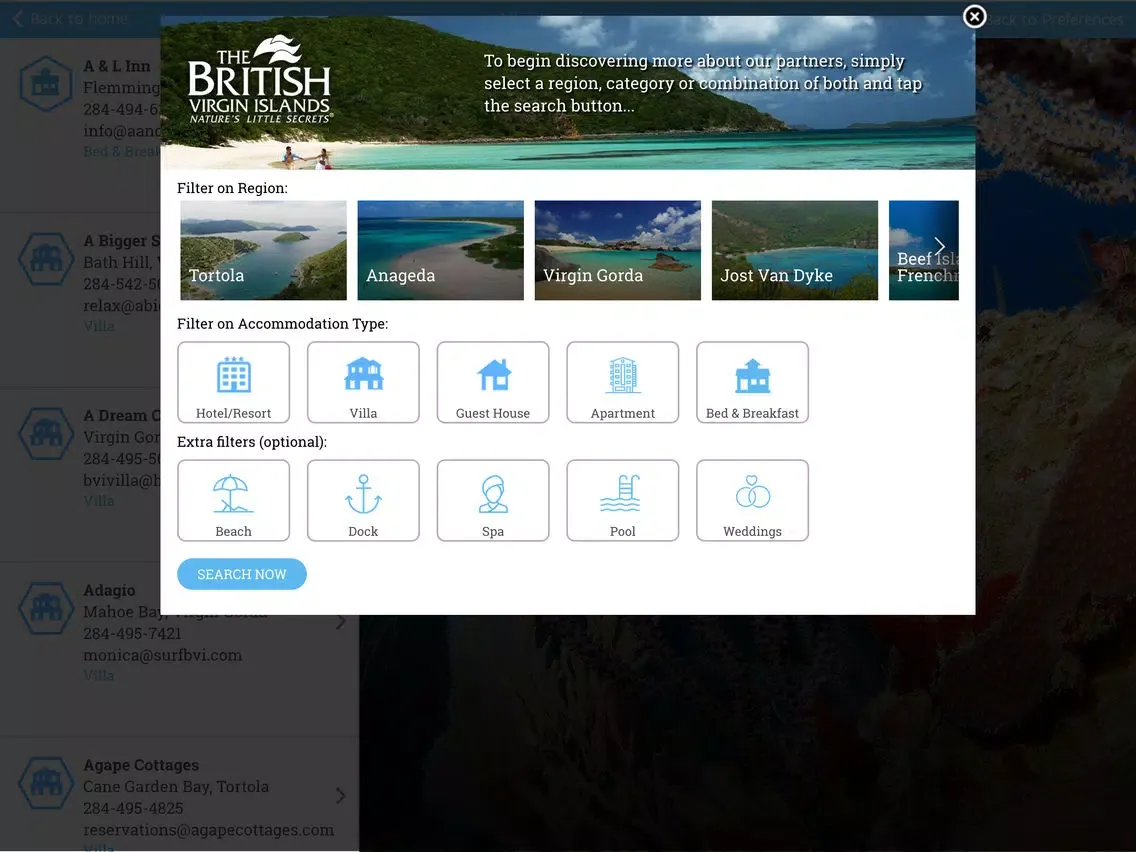This screenshot has height=852, width=1136.
Task: Show more regions with the right chevron
Action: pos(939,246)
